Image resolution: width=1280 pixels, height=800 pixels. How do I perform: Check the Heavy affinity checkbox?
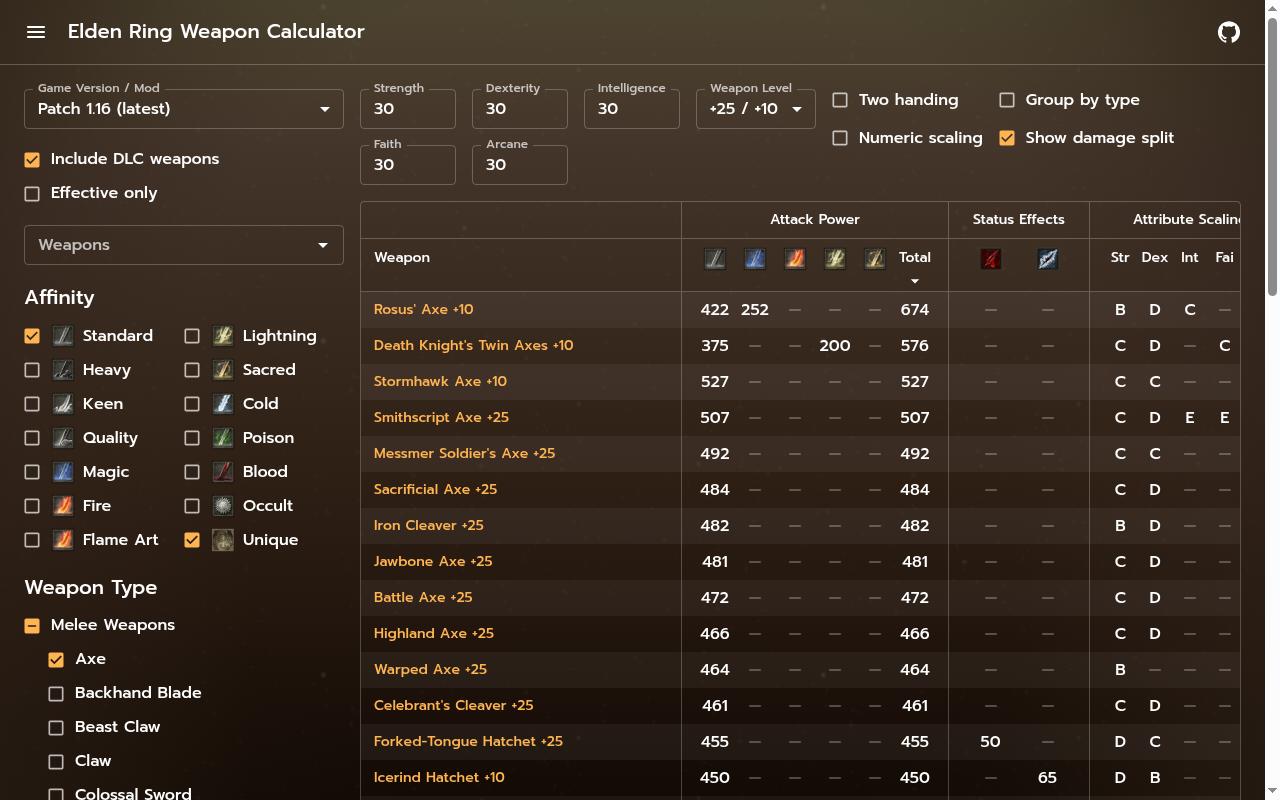(32, 370)
